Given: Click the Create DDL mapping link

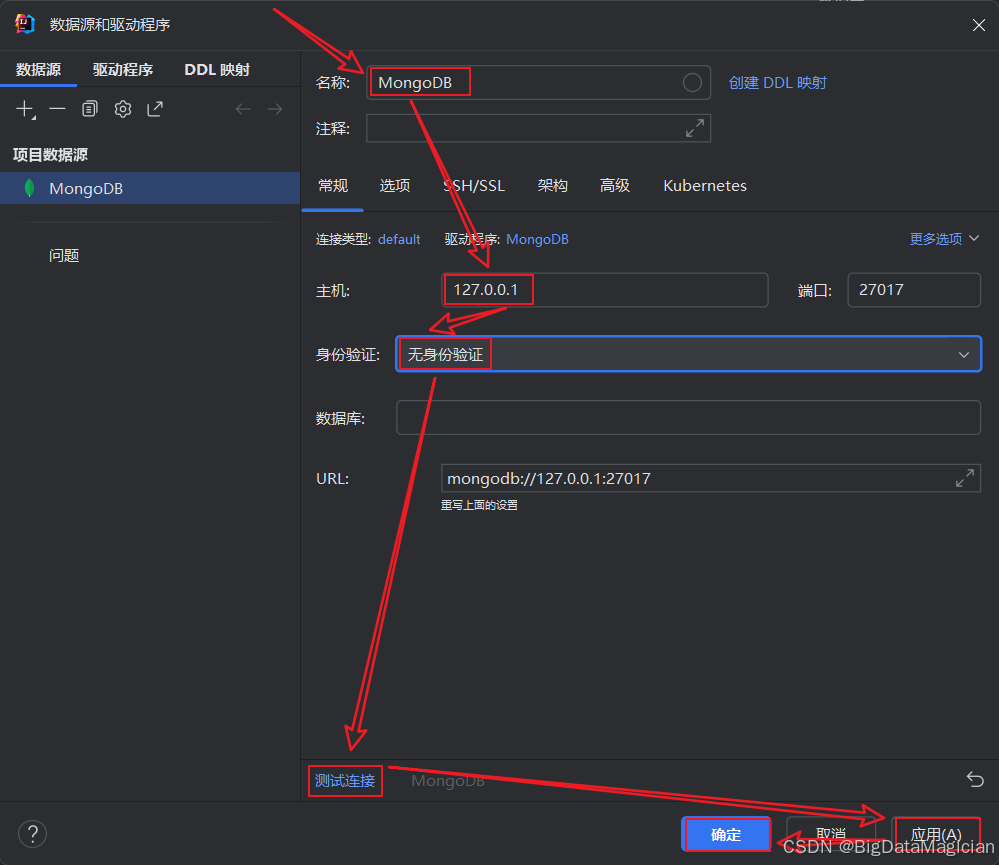Looking at the screenshot, I should point(777,83).
